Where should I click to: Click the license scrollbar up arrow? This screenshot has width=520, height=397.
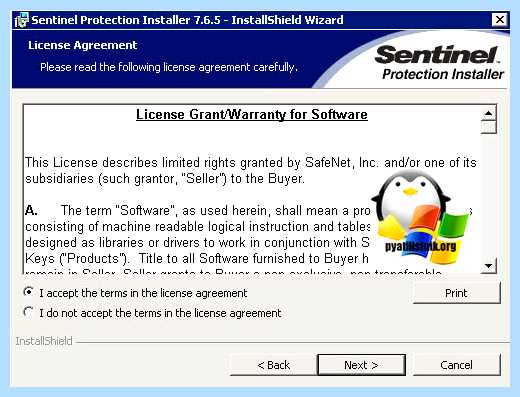pyautogui.click(x=489, y=113)
